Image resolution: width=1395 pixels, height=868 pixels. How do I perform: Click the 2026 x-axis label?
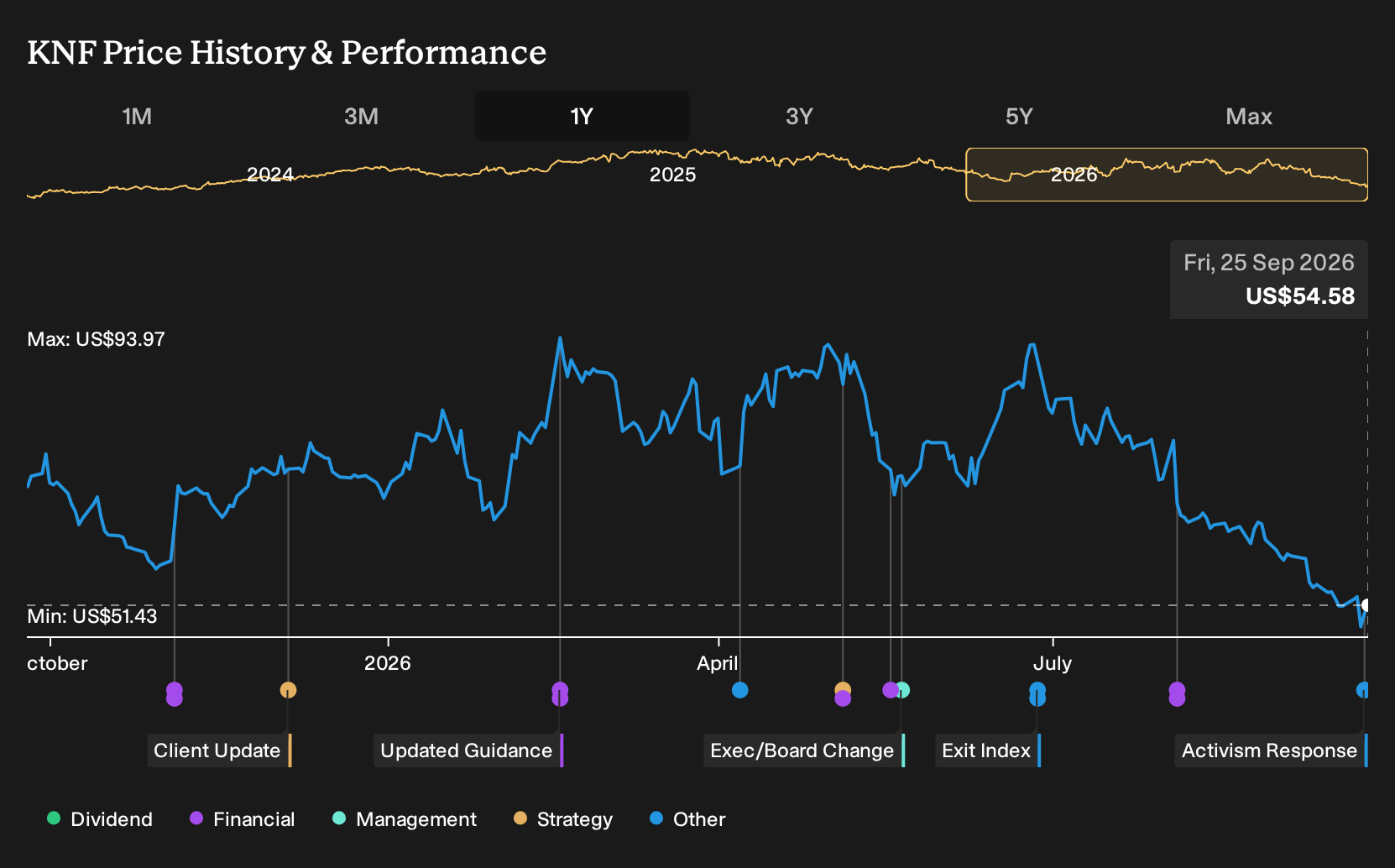coord(387,663)
